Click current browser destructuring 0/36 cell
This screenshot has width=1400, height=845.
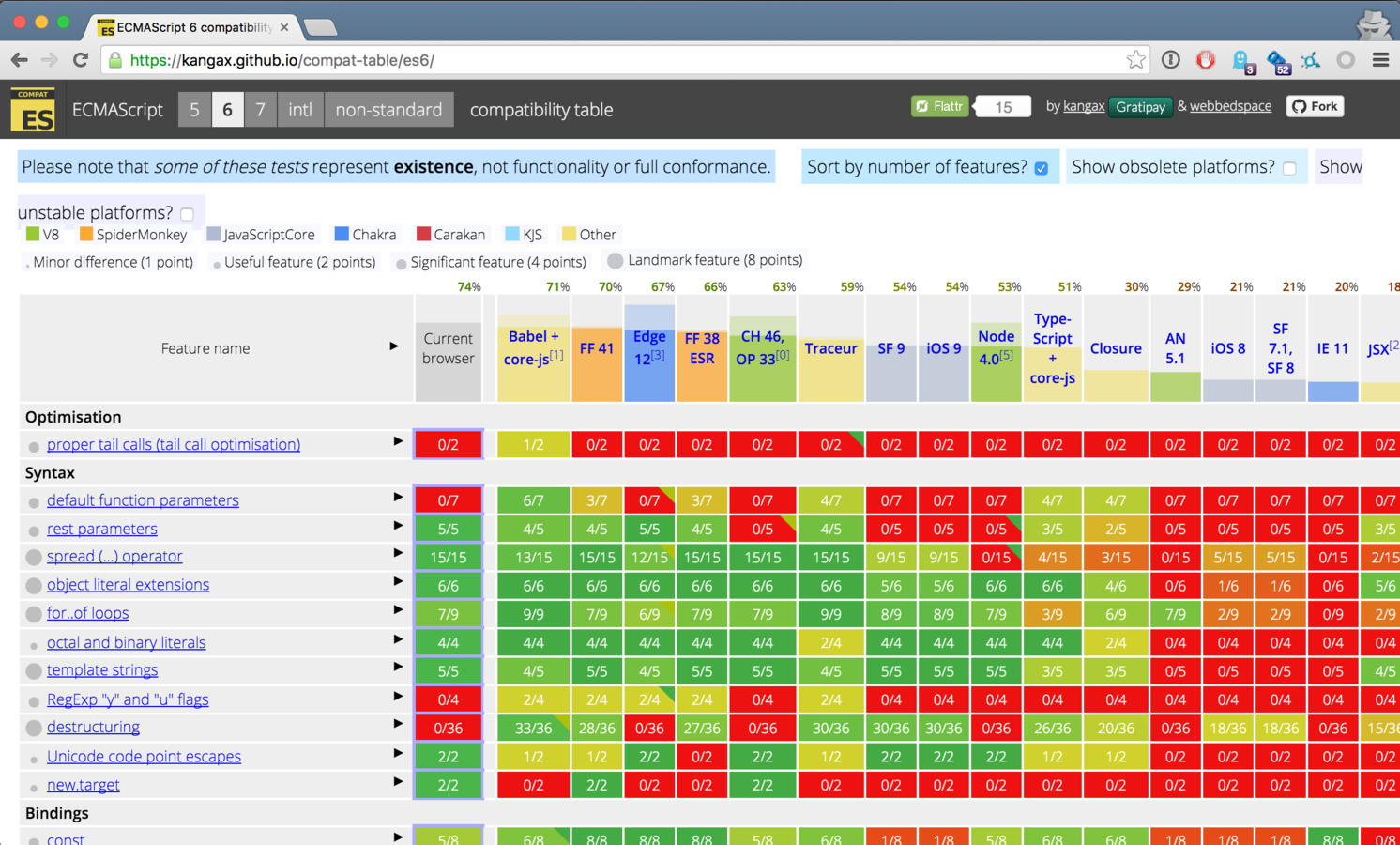click(449, 728)
